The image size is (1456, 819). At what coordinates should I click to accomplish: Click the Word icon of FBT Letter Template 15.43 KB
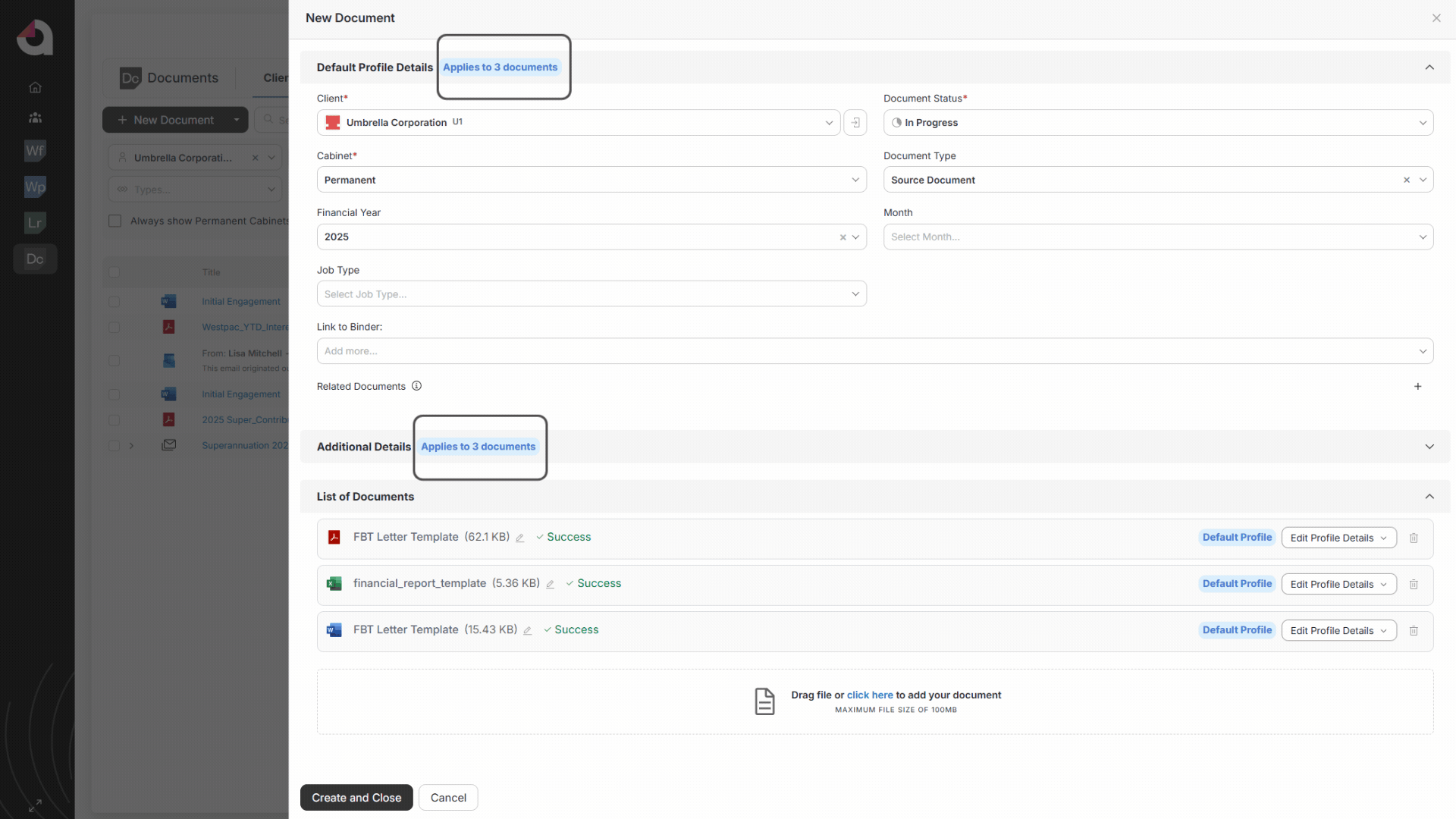334,629
